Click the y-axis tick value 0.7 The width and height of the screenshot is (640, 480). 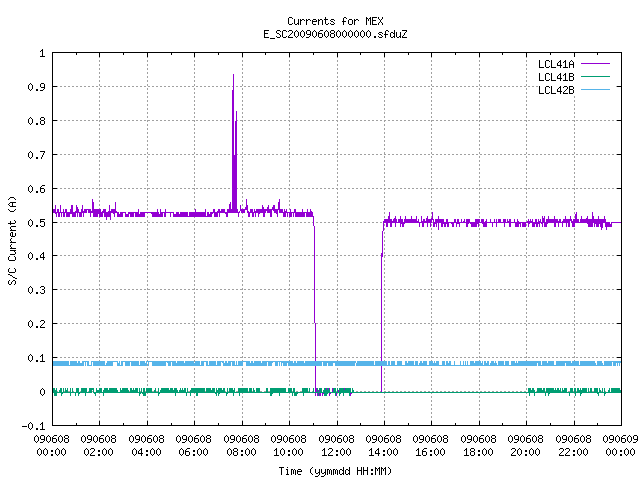36,155
